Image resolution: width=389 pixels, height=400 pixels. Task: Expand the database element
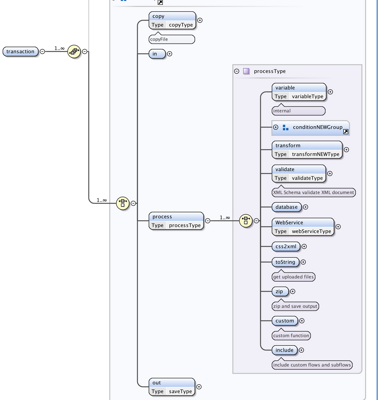click(305, 207)
